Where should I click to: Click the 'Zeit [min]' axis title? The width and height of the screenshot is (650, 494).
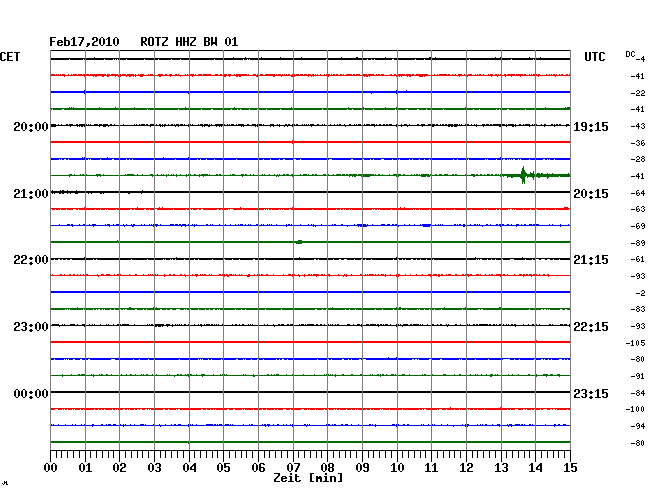(x=308, y=478)
